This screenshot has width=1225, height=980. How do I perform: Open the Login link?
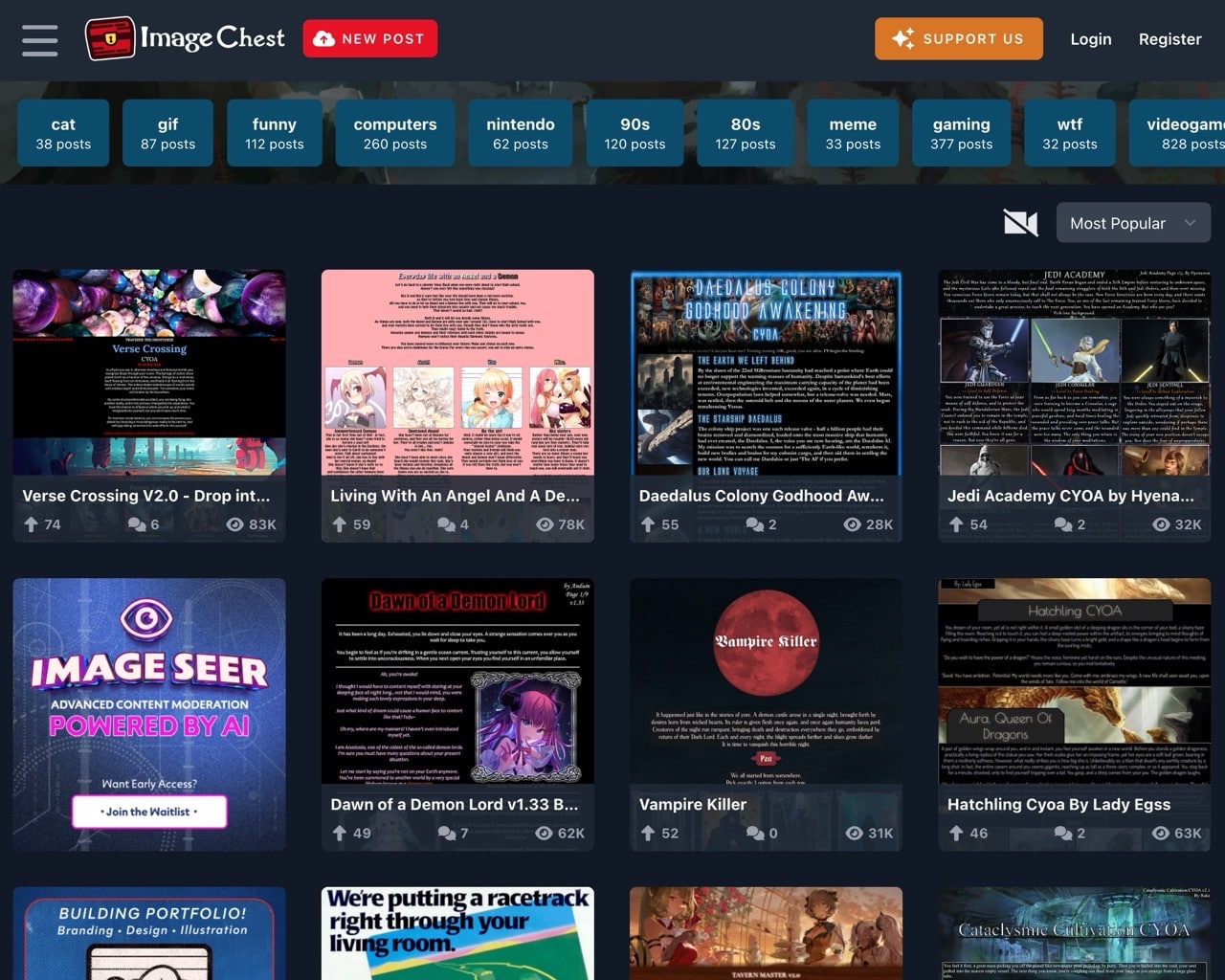[x=1090, y=39]
